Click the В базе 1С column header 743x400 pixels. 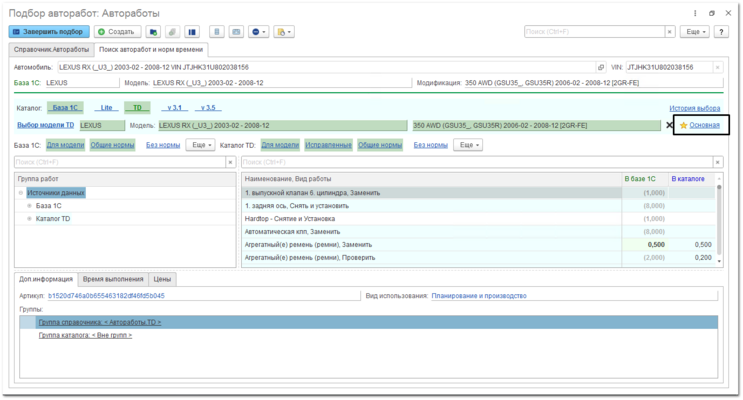tap(644, 179)
